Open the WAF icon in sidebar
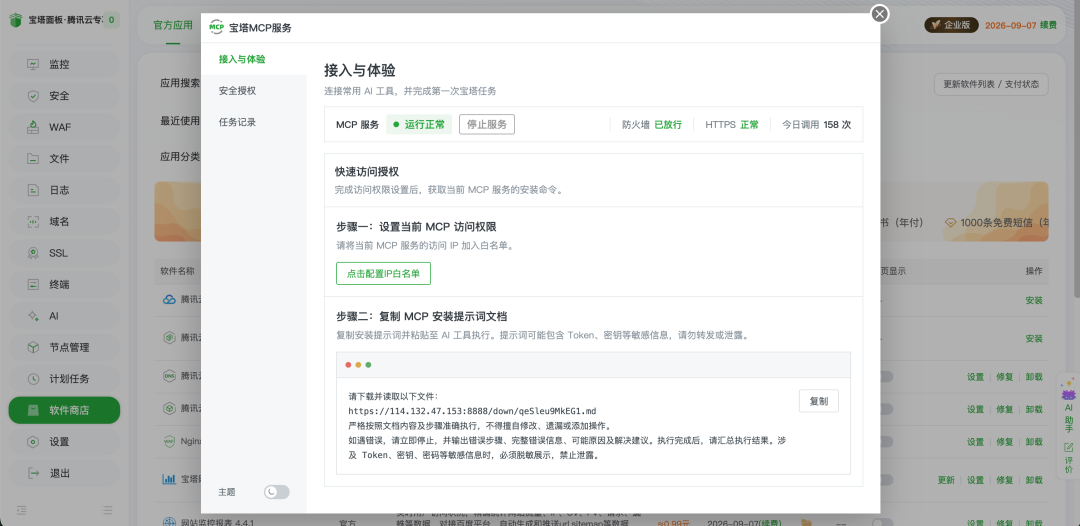 (32, 127)
